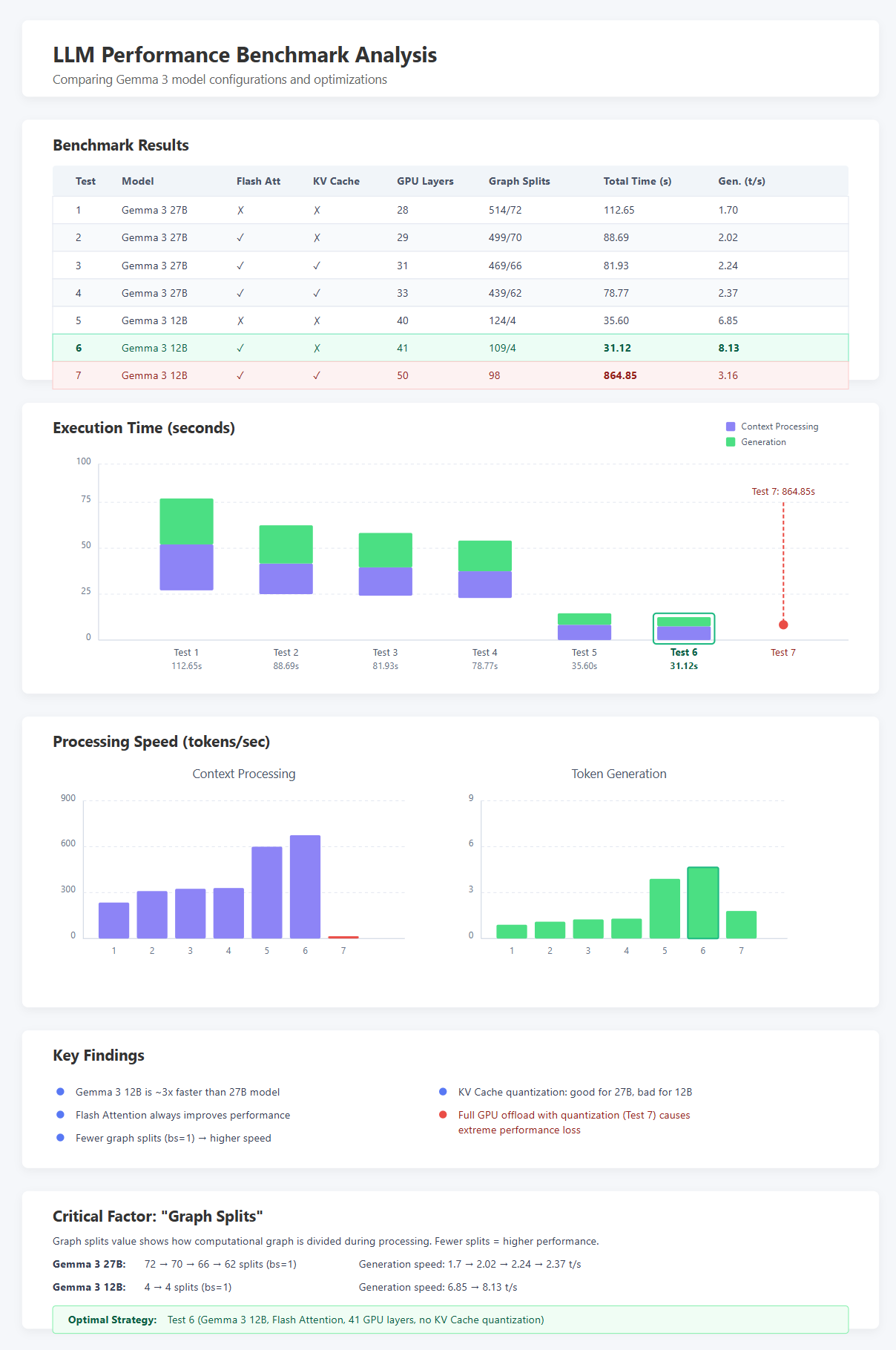Viewport: 896px width, 1350px height.
Task: Click the 'Processing Speed (tokens/sec)' heading
Action: point(162,742)
